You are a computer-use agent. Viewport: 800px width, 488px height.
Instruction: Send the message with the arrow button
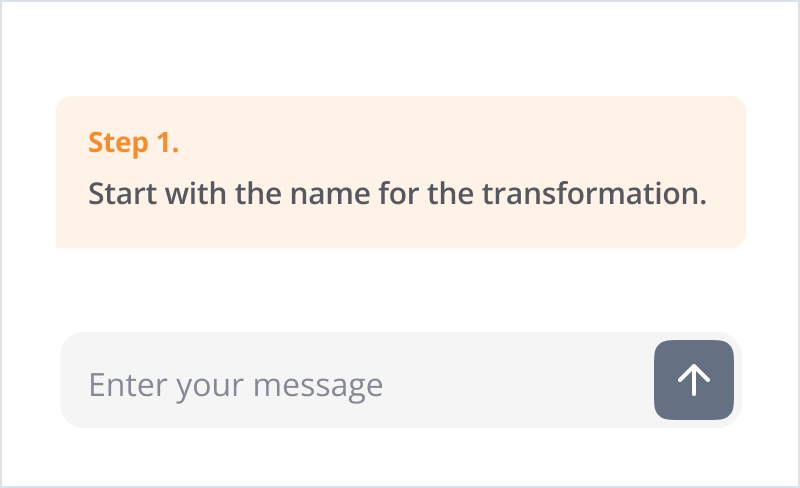pyautogui.click(x=694, y=380)
